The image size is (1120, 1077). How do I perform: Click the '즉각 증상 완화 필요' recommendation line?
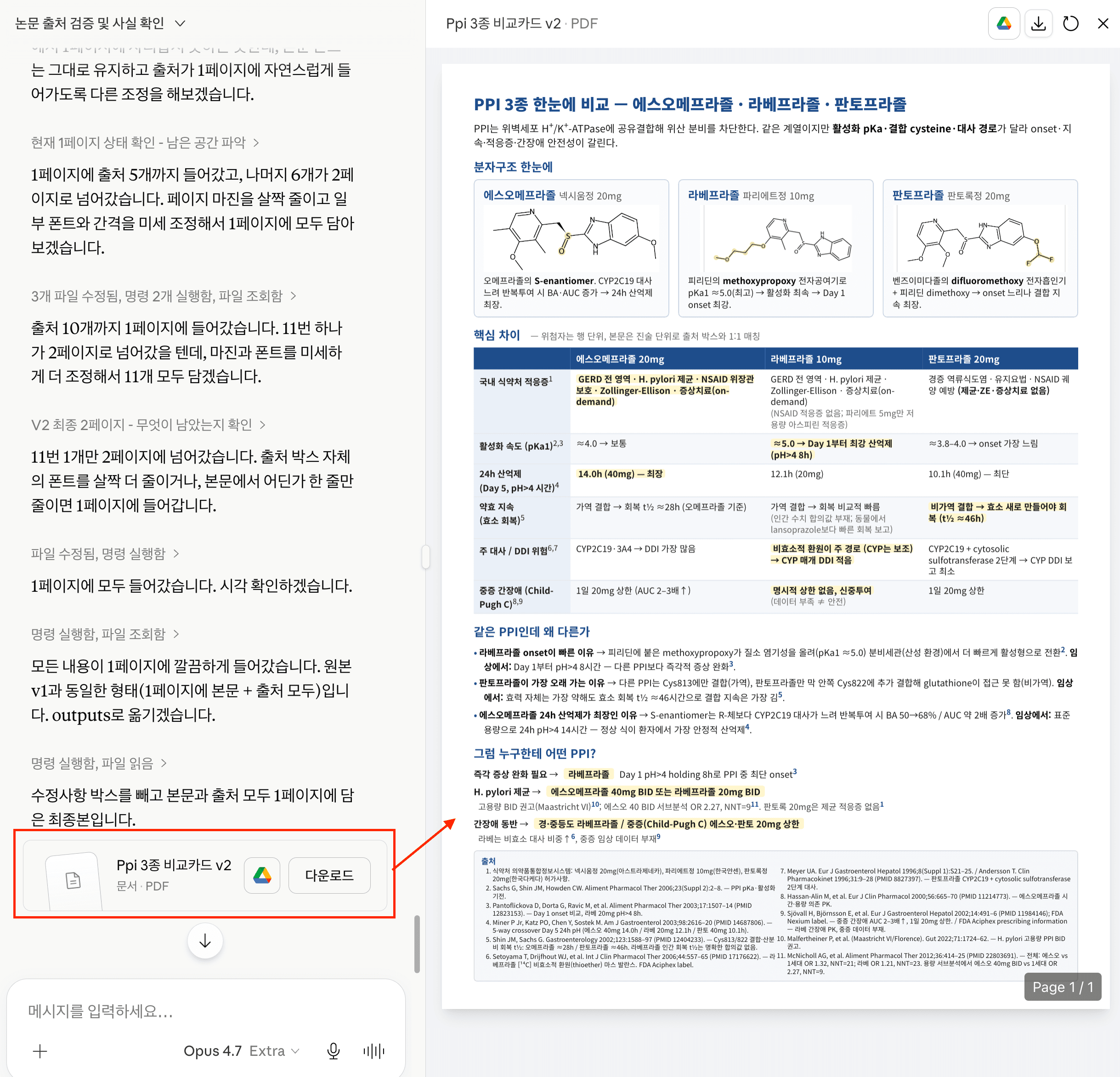tap(635, 774)
